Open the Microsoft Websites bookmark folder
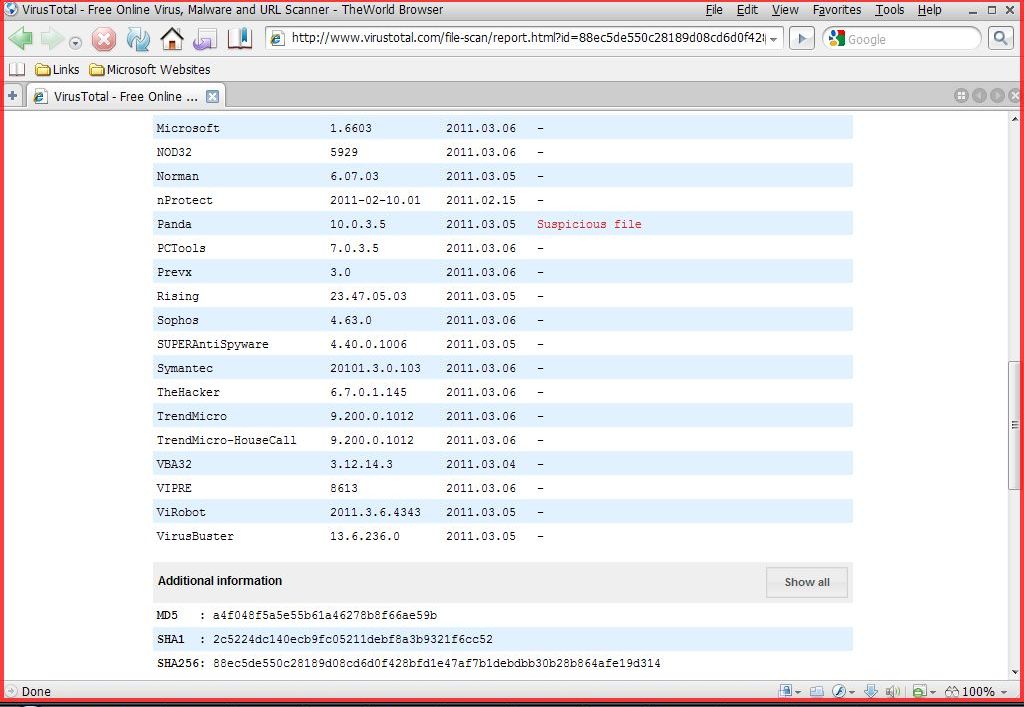 coord(150,69)
